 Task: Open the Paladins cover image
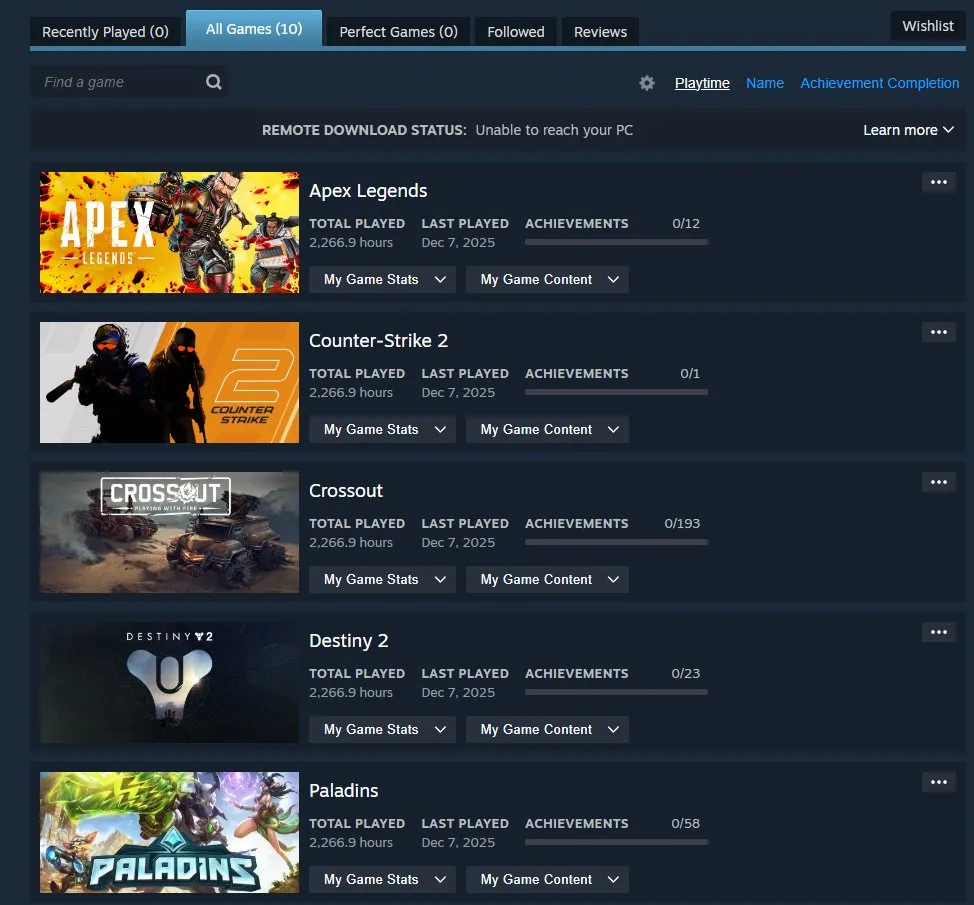click(169, 832)
